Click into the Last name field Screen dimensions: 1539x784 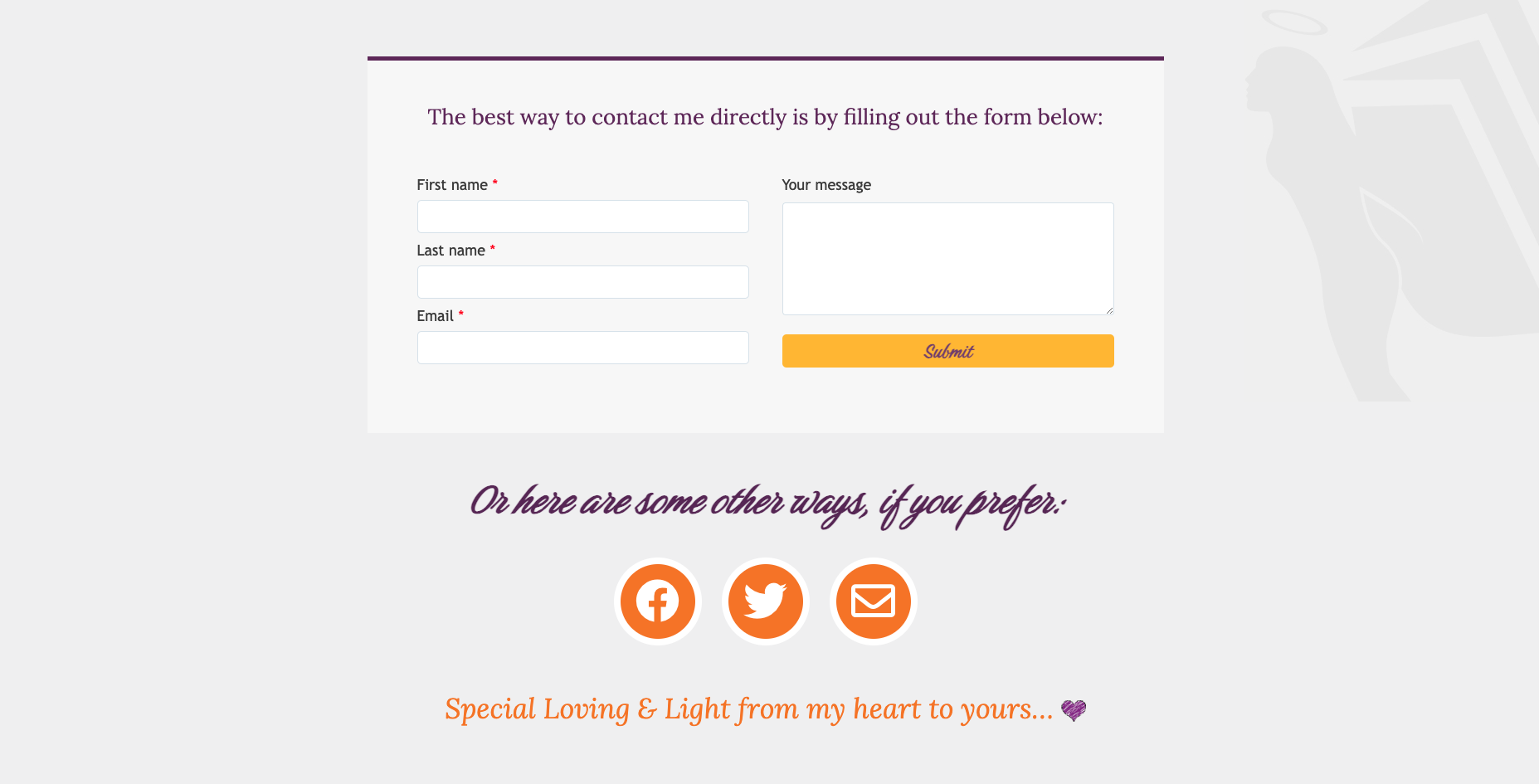(582, 282)
